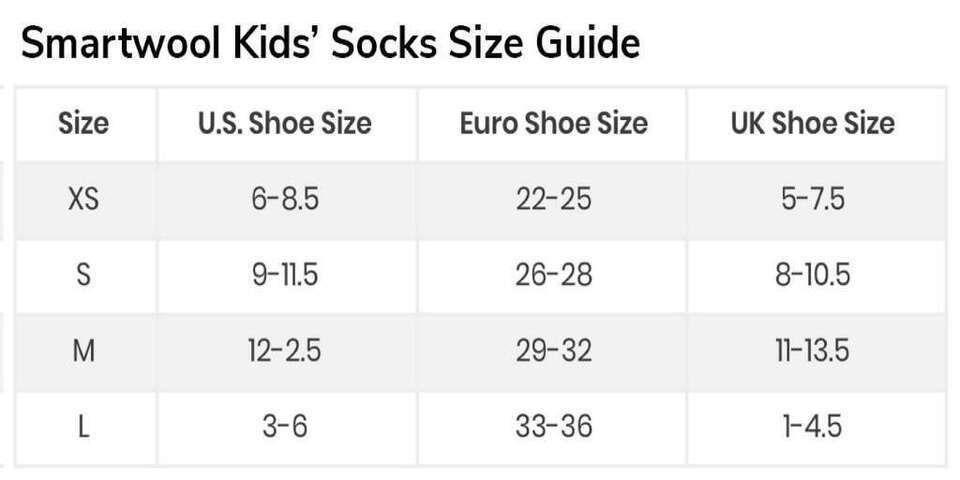
Task: Click the 3-6 U.S. size cell
Action: click(x=285, y=427)
